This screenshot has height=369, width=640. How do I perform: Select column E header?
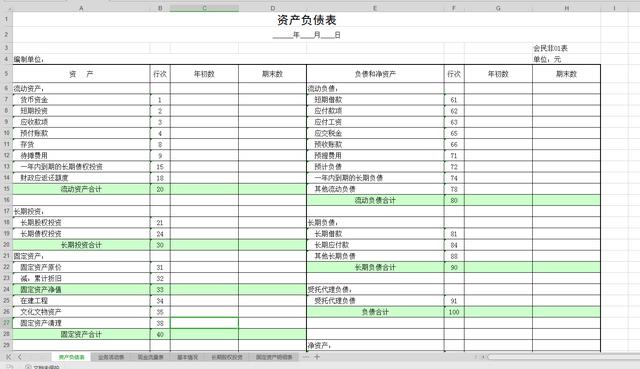(375, 8)
